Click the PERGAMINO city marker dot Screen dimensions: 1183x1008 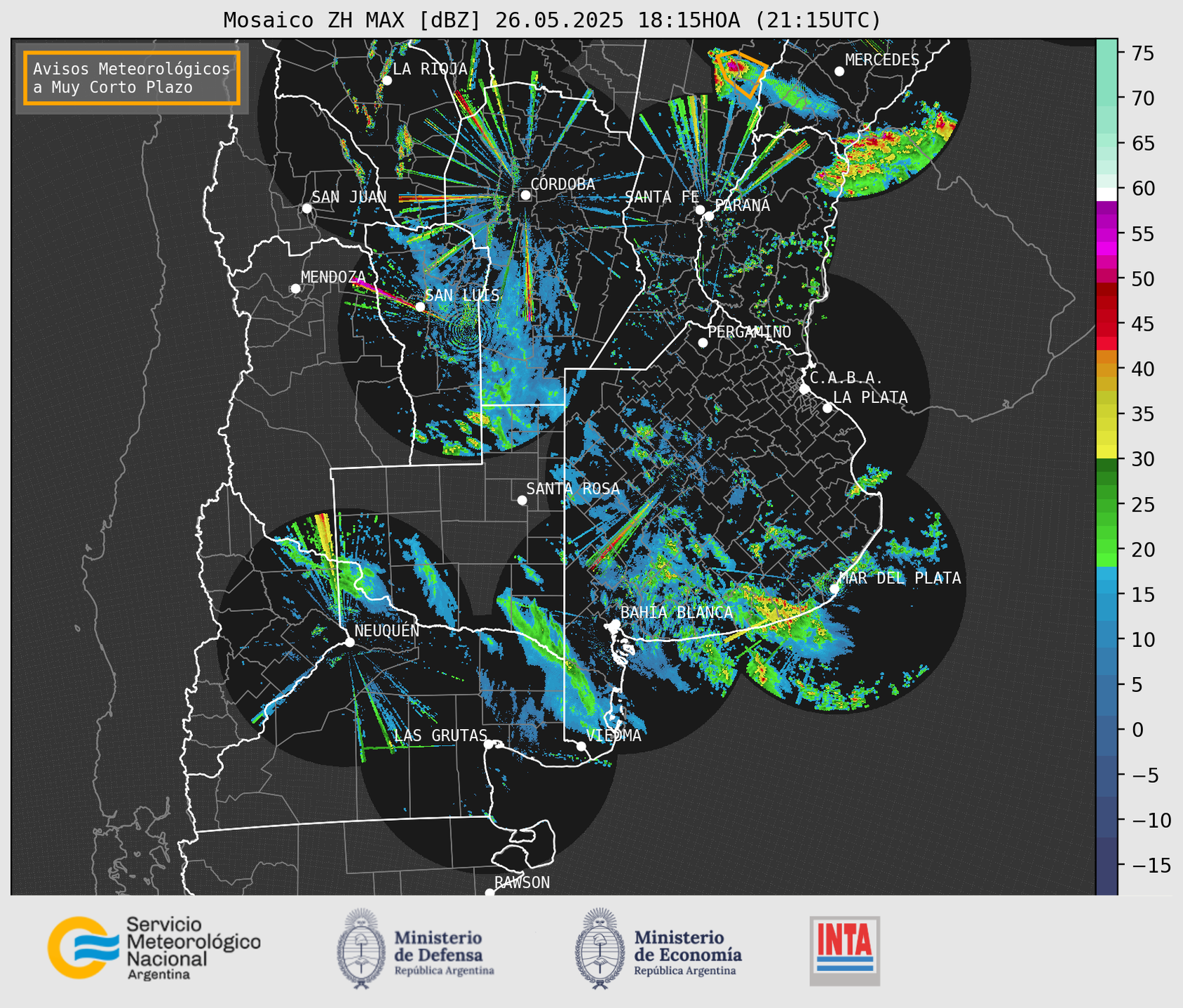tap(703, 343)
